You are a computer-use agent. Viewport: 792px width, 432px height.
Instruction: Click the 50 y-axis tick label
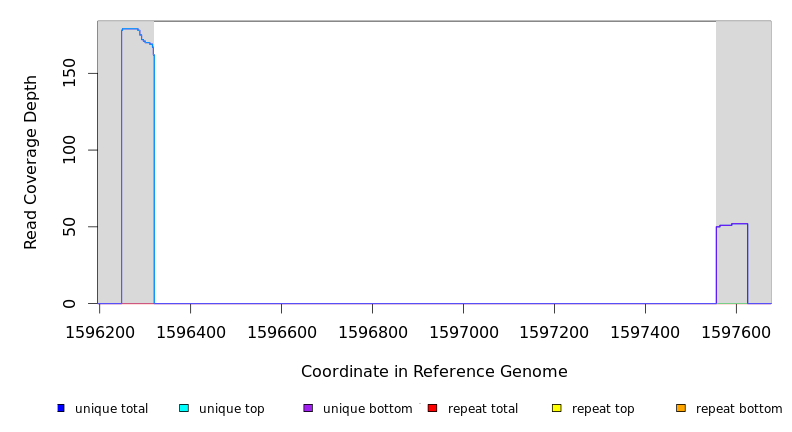click(69, 227)
